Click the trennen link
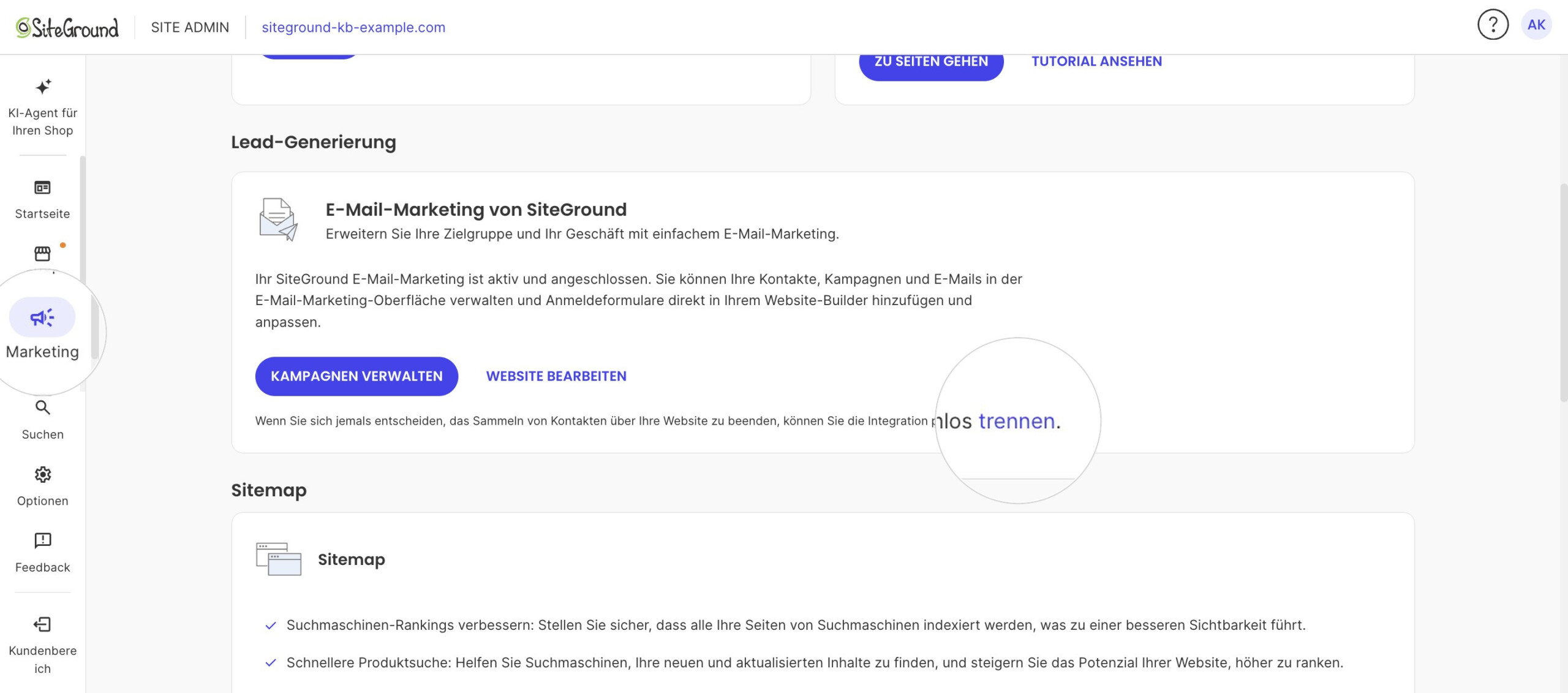 [x=1017, y=421]
